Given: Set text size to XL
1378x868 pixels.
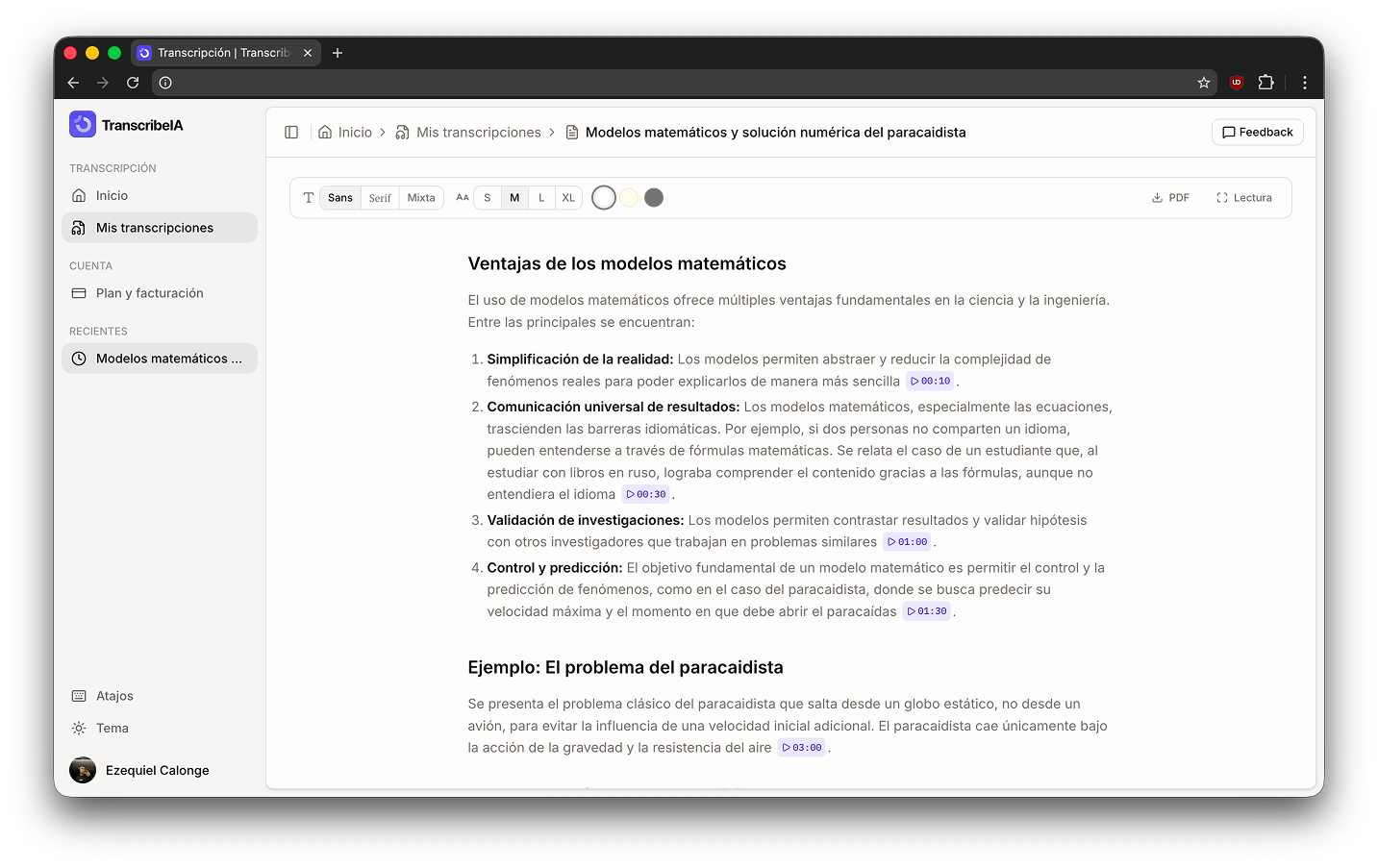Looking at the screenshot, I should click(x=568, y=197).
